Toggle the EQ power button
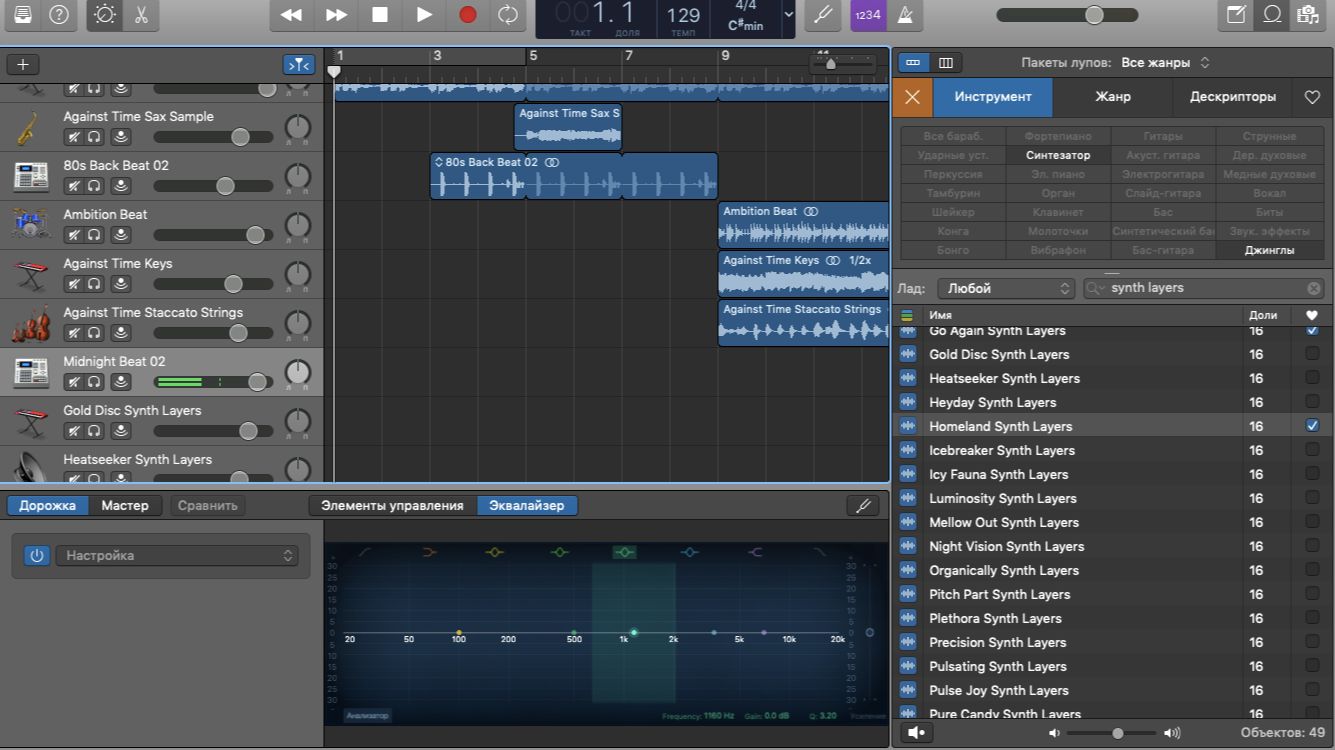Image resolution: width=1335 pixels, height=750 pixels. pyautogui.click(x=37, y=556)
